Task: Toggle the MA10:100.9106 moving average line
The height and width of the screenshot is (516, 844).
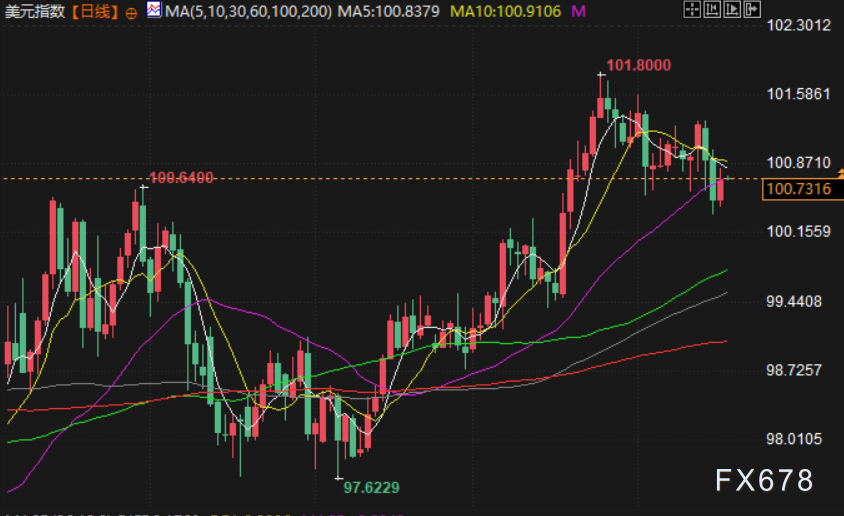Action: point(505,11)
